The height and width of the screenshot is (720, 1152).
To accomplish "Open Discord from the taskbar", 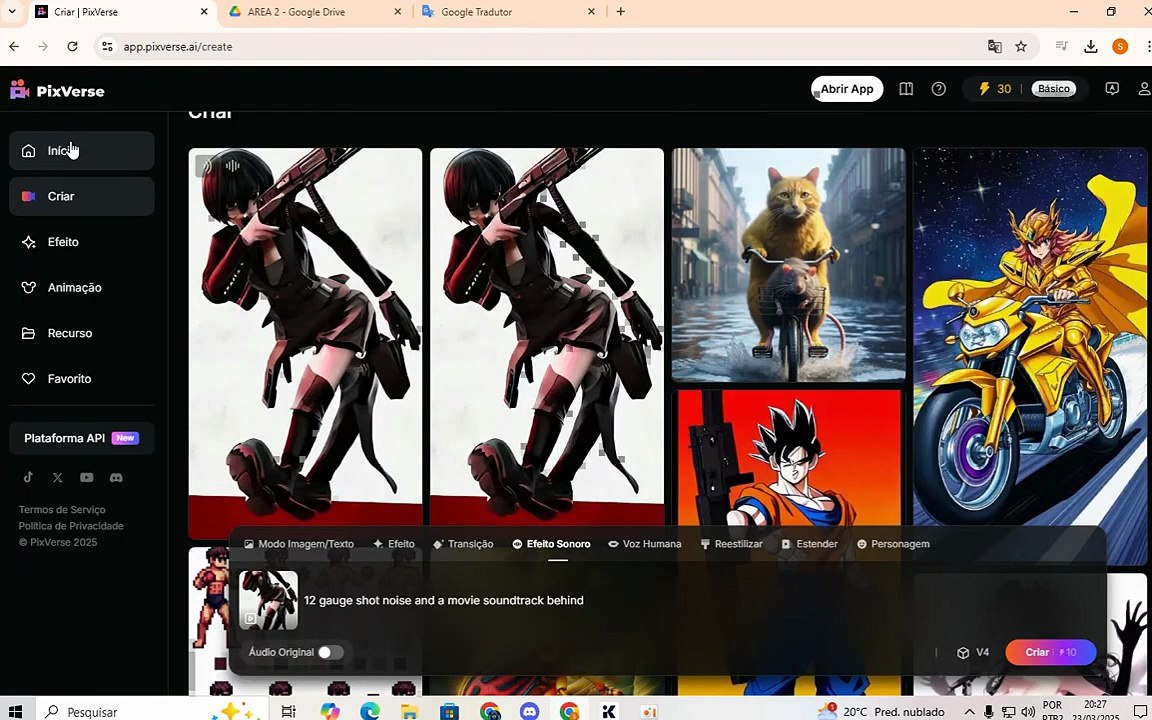I will pos(528,711).
